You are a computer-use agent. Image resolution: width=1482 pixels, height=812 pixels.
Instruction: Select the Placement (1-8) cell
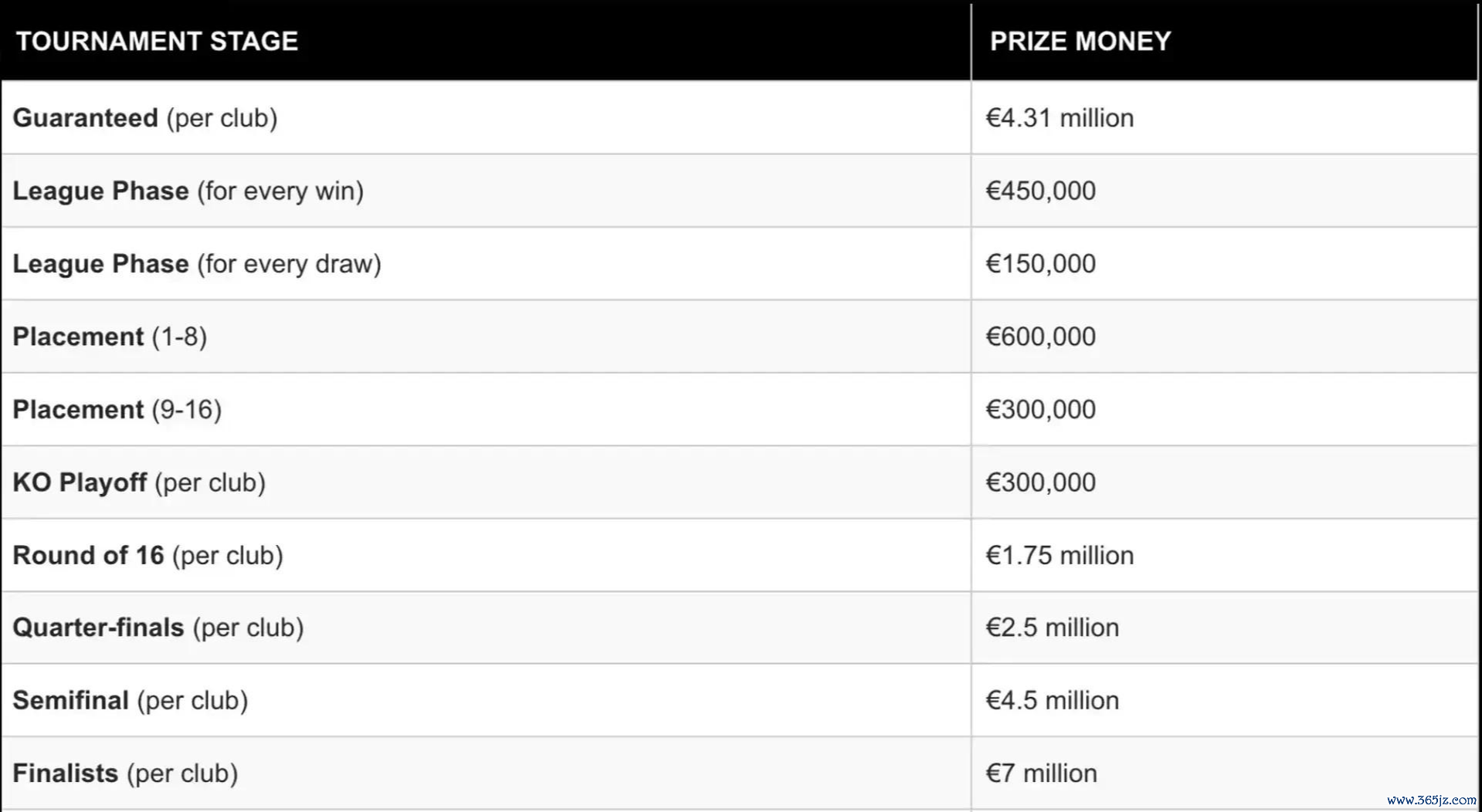point(110,337)
